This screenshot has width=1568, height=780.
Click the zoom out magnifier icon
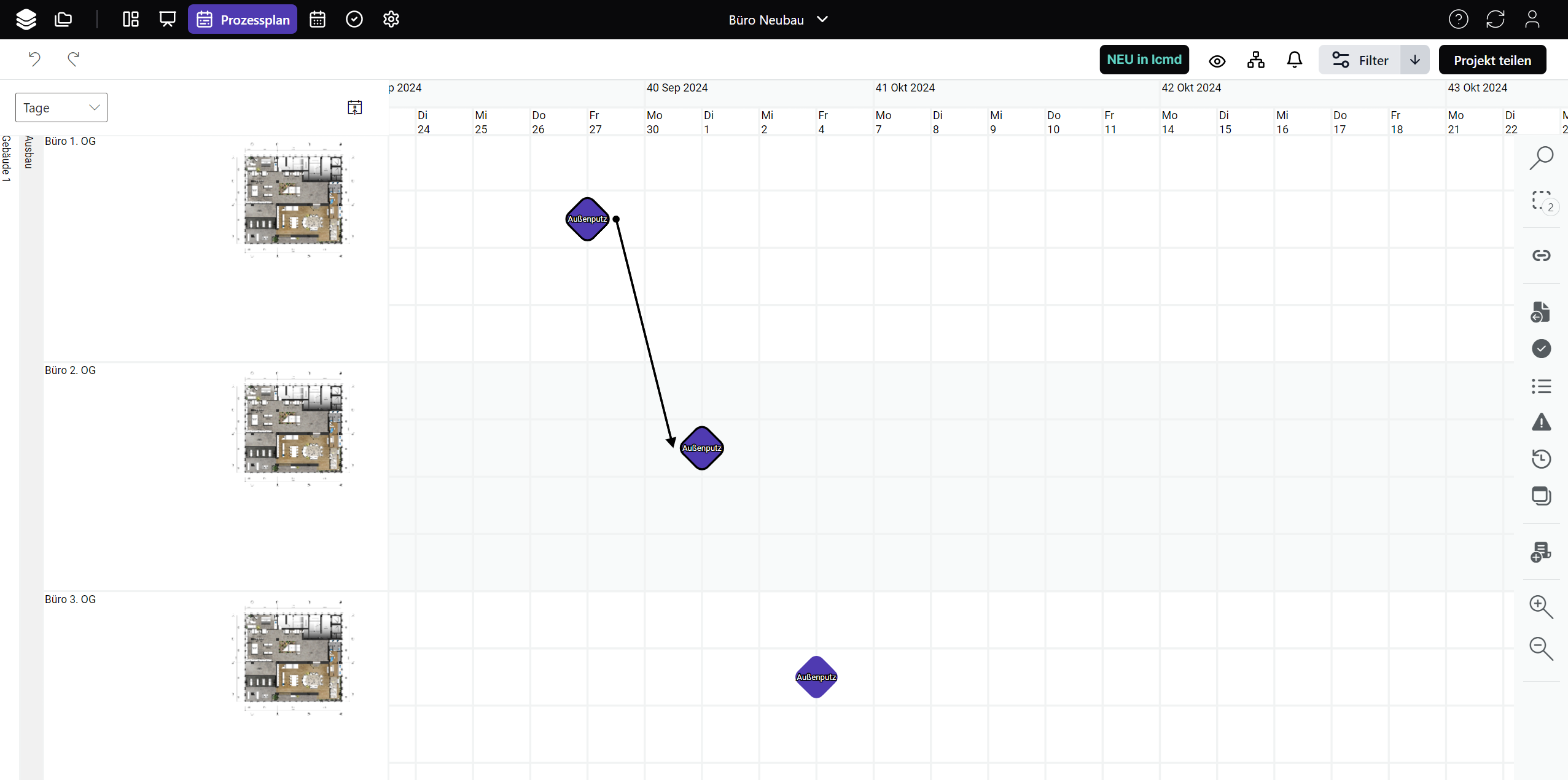(x=1540, y=649)
